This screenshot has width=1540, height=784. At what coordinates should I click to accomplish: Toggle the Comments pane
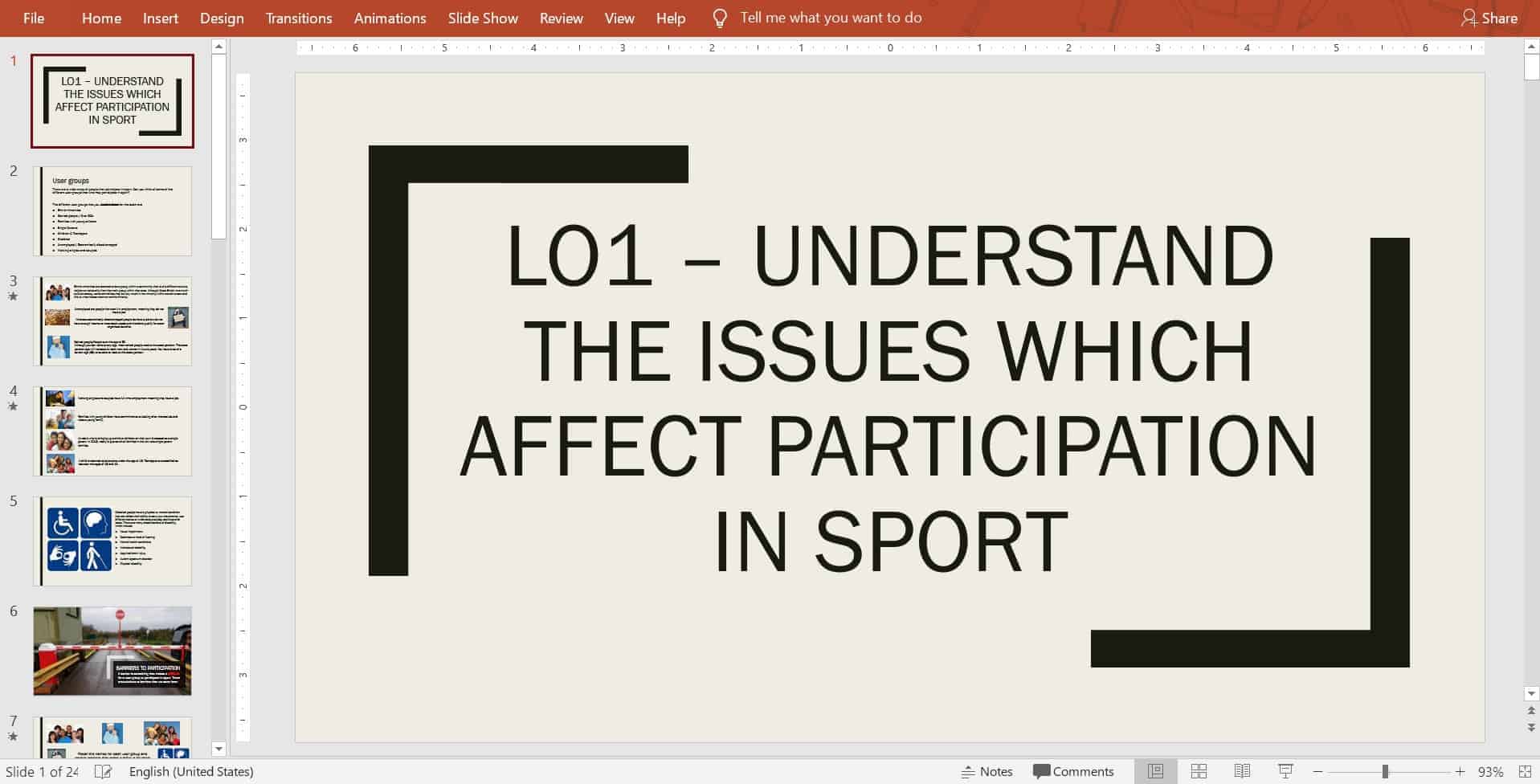click(x=1073, y=771)
